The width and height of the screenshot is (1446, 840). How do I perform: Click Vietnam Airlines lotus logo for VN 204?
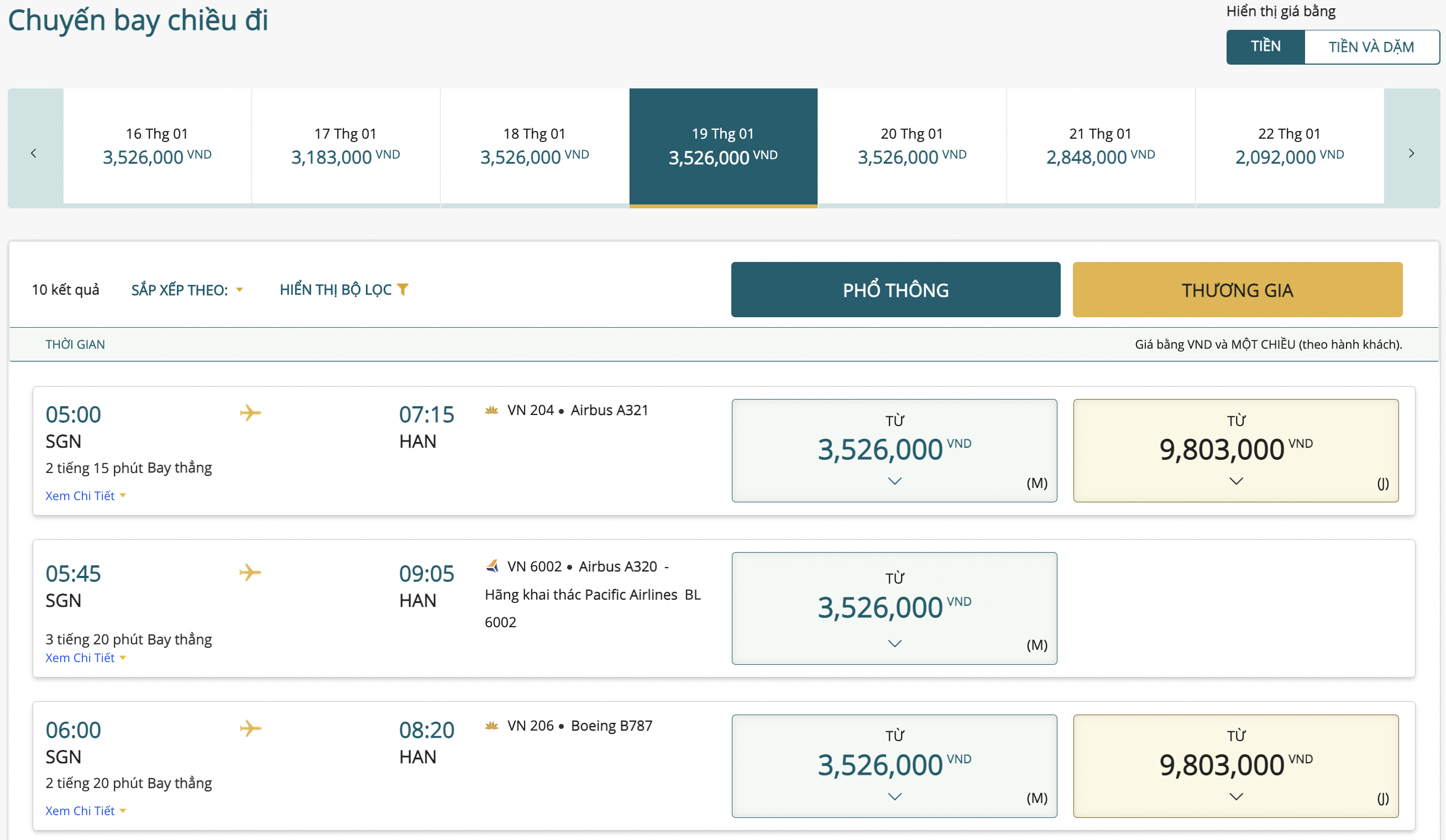(492, 410)
